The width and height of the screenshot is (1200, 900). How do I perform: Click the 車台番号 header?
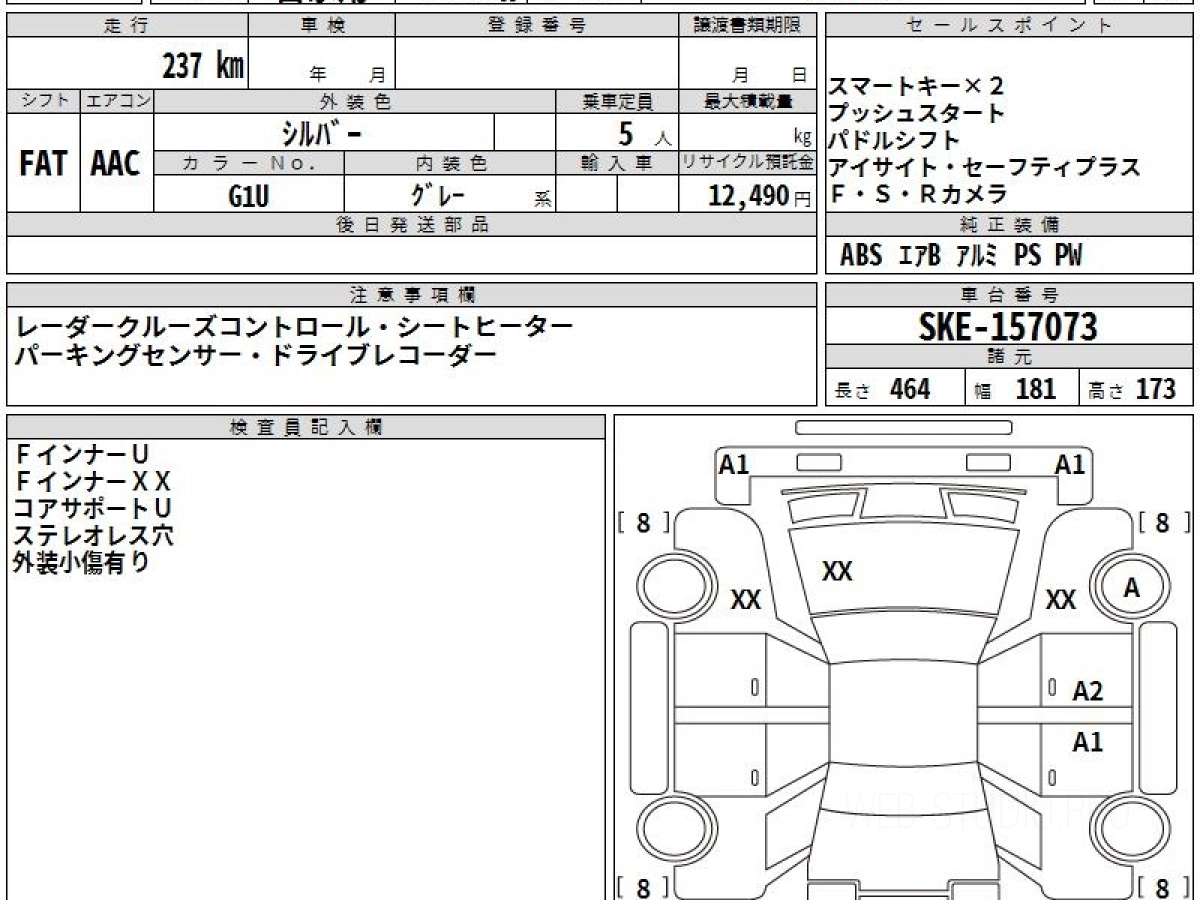click(1009, 295)
